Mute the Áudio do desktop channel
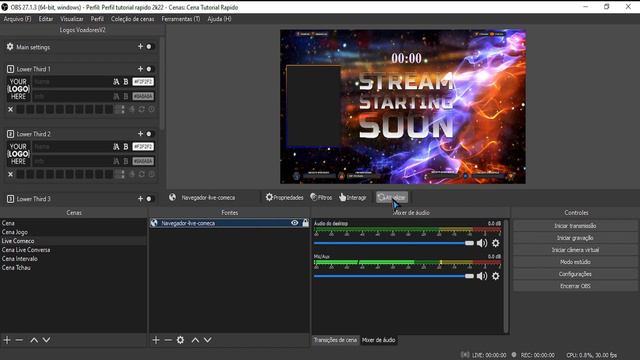640x360 pixels. [482, 243]
